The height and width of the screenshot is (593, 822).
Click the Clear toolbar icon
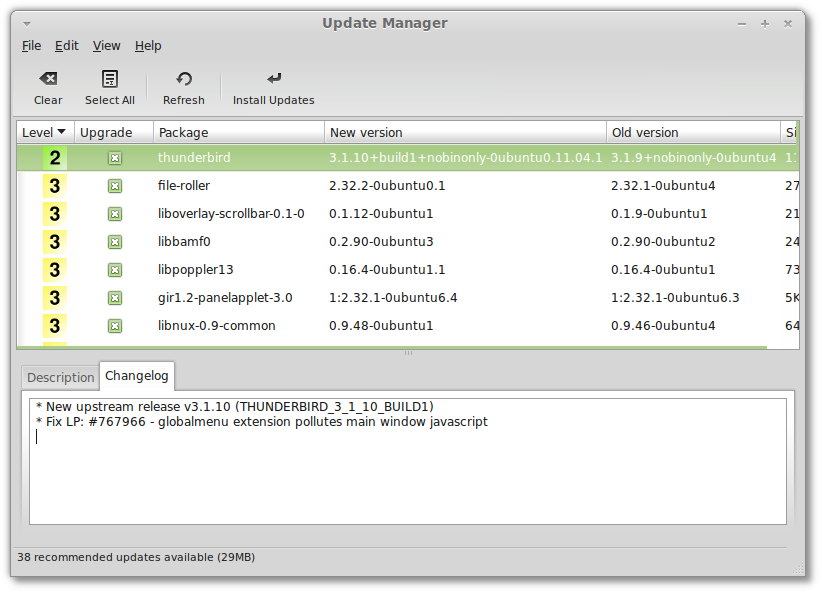pyautogui.click(x=48, y=79)
